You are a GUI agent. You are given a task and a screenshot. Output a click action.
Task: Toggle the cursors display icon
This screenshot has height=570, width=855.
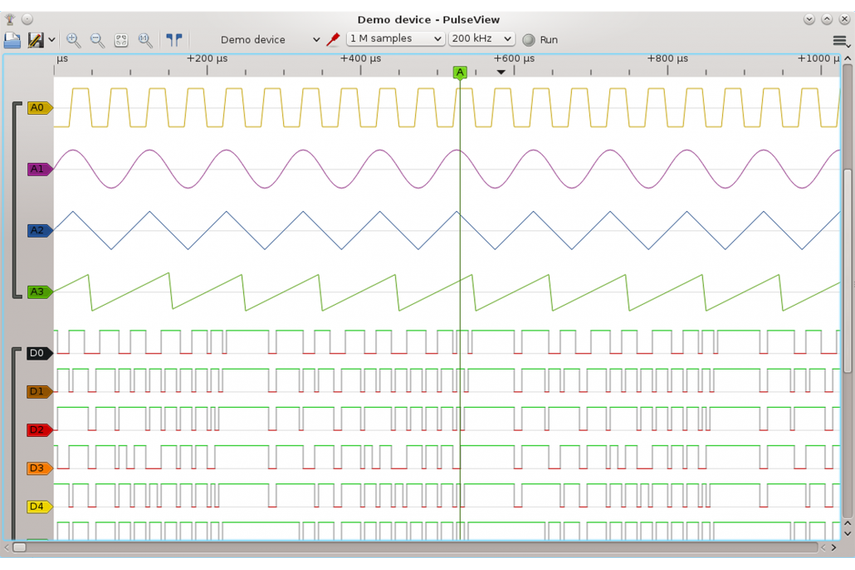click(174, 40)
